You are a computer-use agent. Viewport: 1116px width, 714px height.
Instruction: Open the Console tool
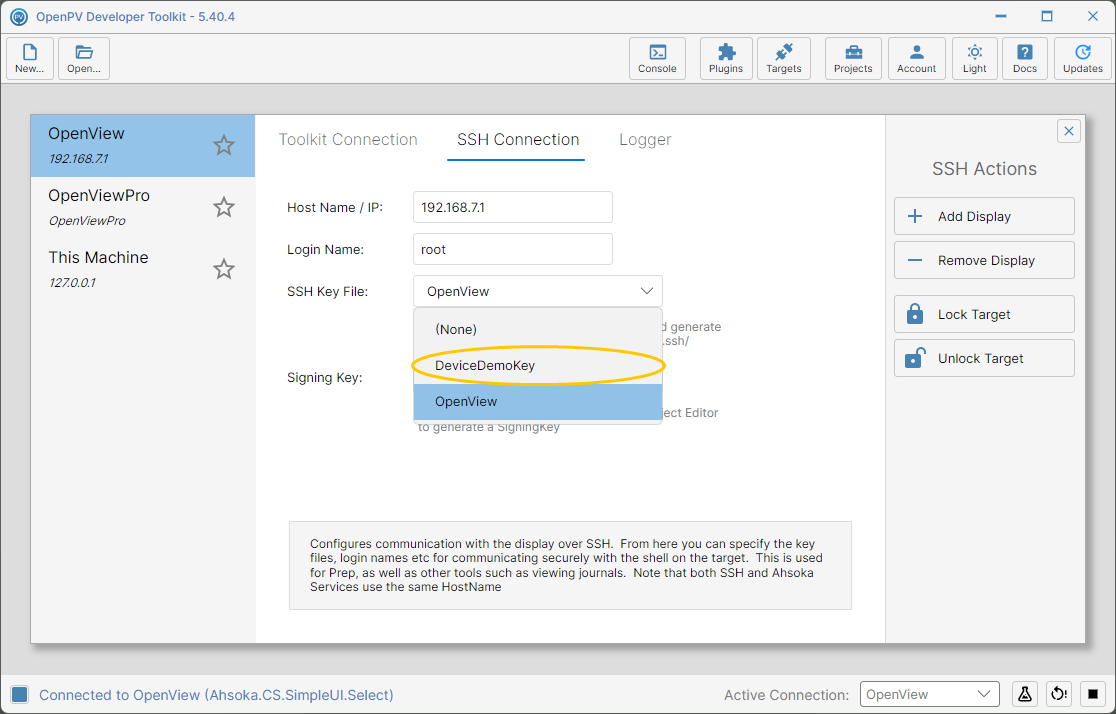pos(657,58)
